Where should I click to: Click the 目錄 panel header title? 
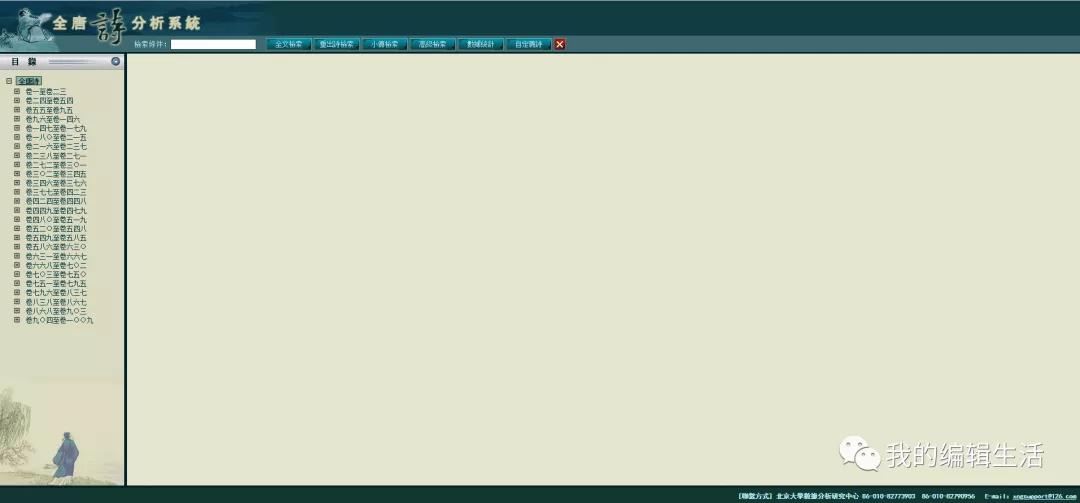pyautogui.click(x=24, y=61)
